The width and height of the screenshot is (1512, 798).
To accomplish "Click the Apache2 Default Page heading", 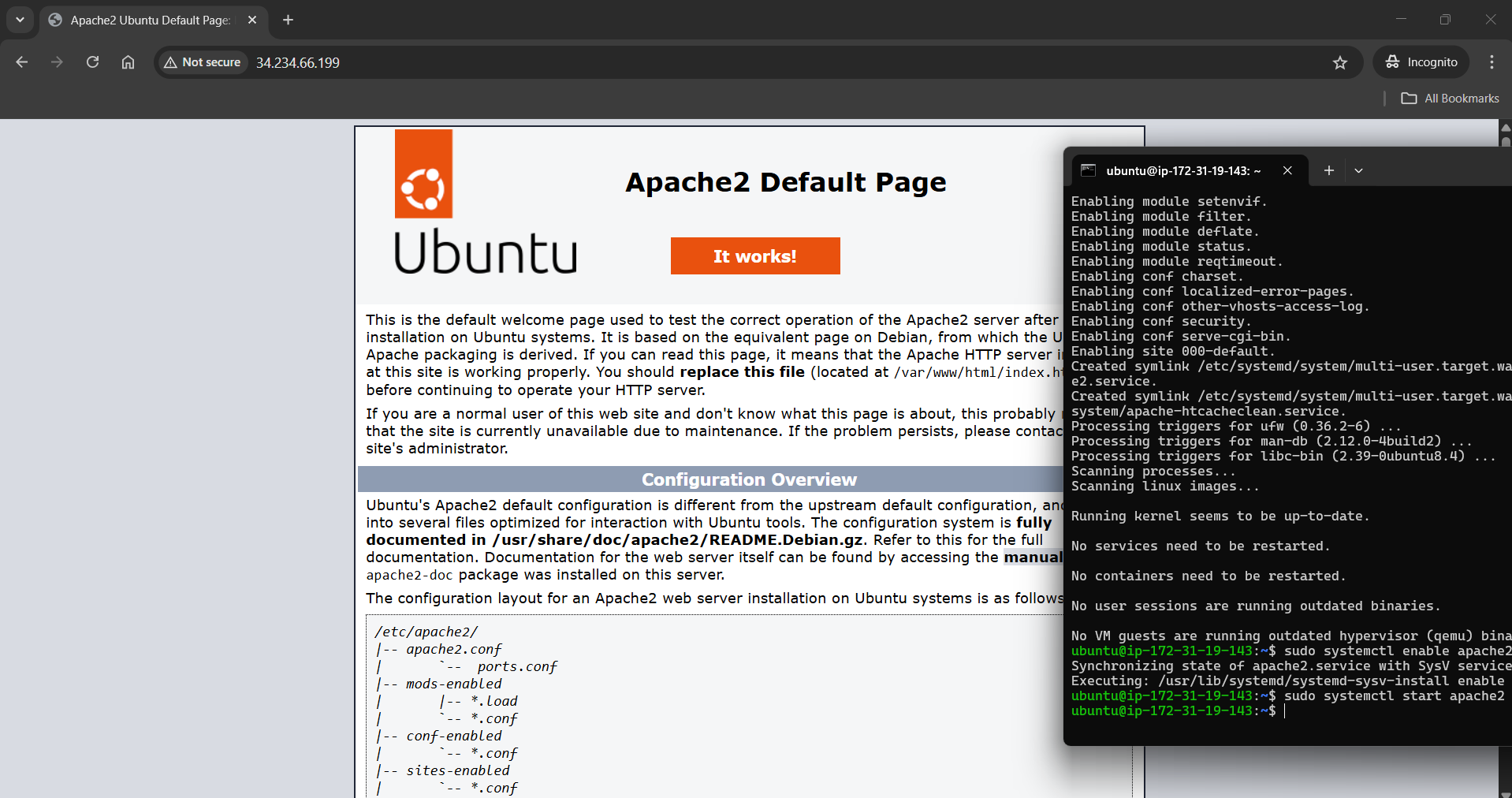I will pos(786,182).
